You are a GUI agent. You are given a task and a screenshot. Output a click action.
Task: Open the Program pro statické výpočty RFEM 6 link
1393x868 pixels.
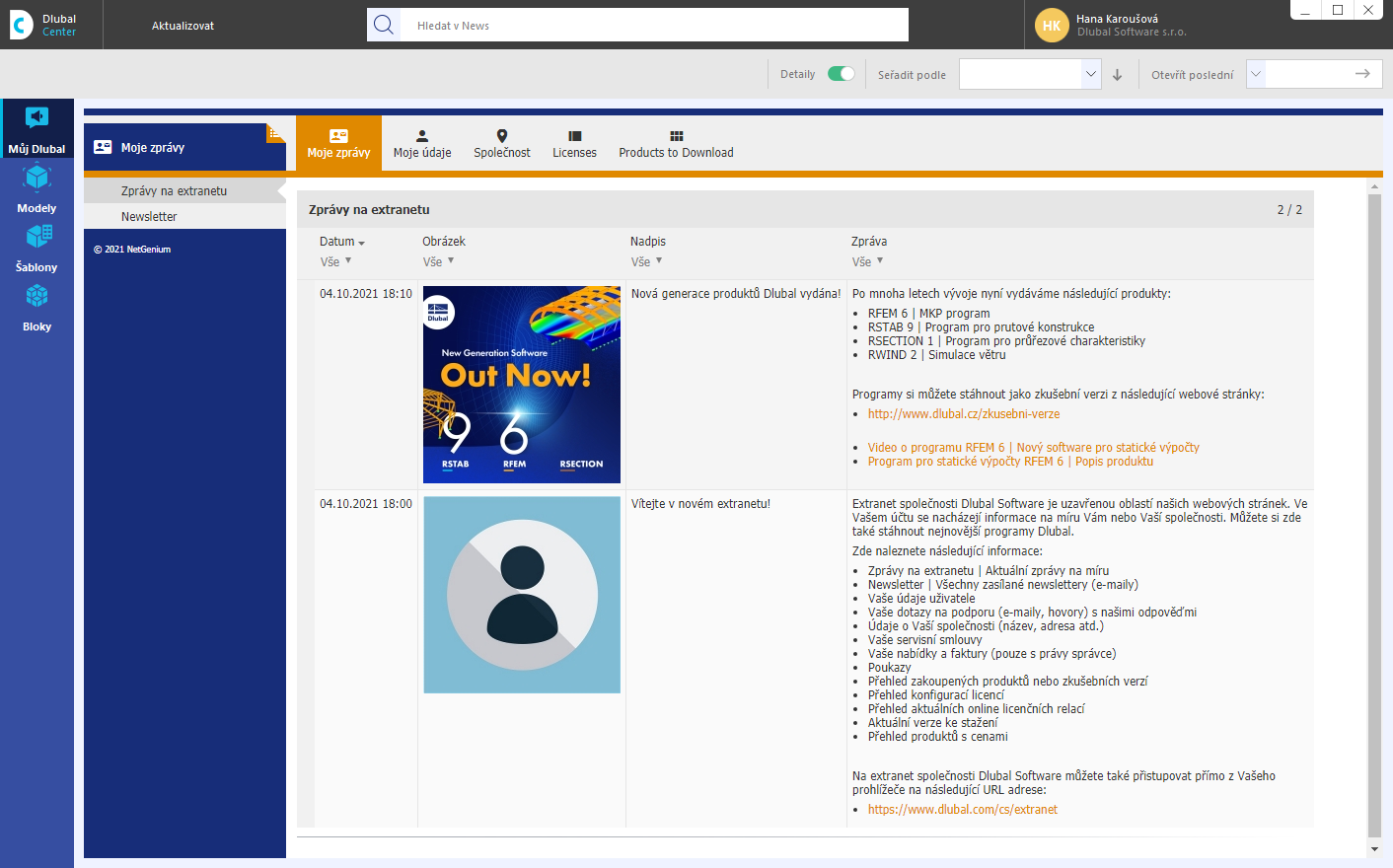[x=1010, y=462]
